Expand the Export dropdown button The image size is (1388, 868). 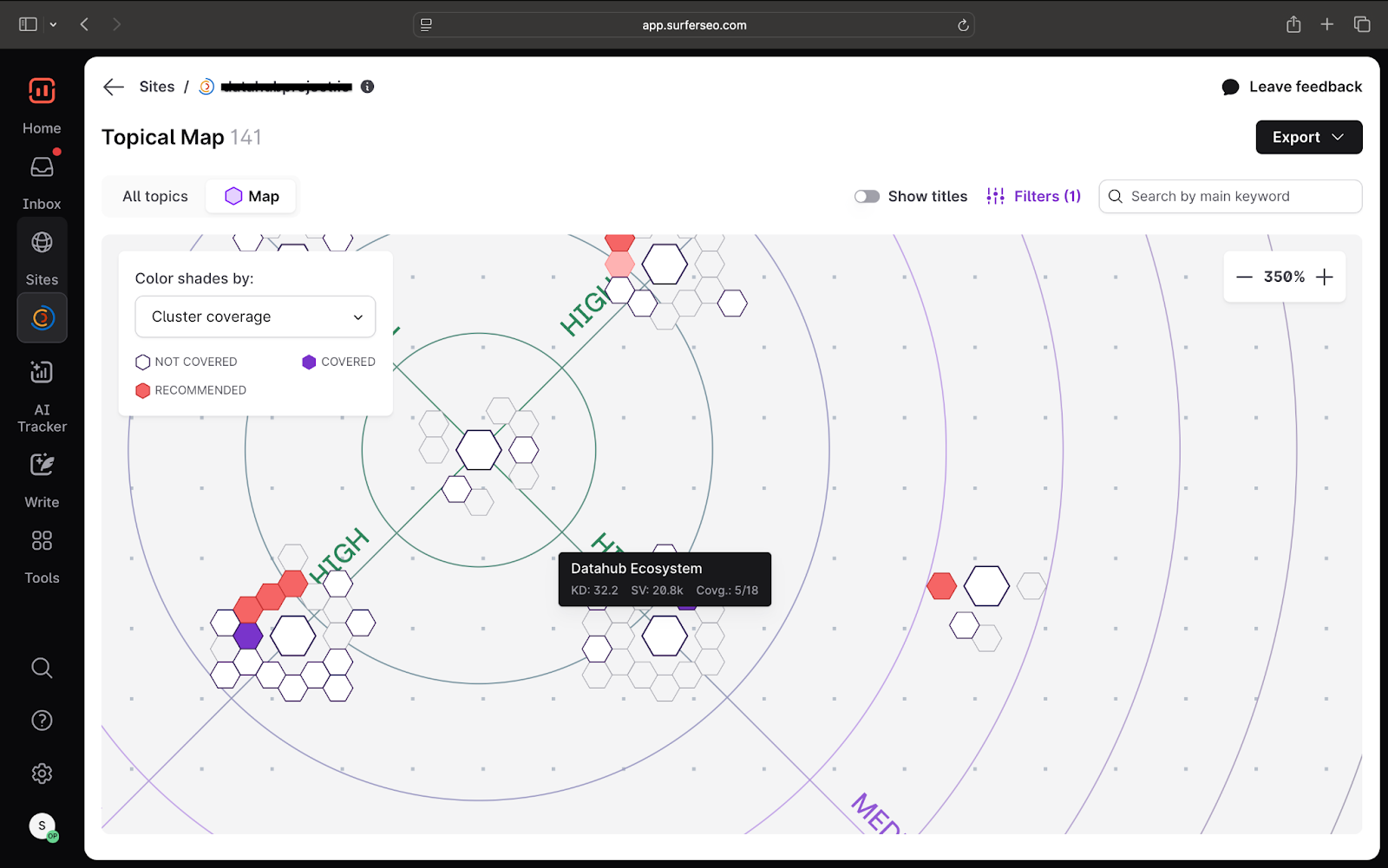point(1308,137)
